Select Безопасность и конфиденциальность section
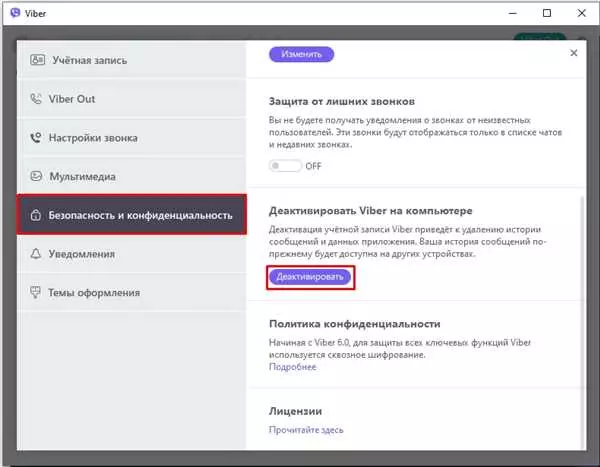The width and height of the screenshot is (600, 467). pyautogui.click(x=131, y=215)
